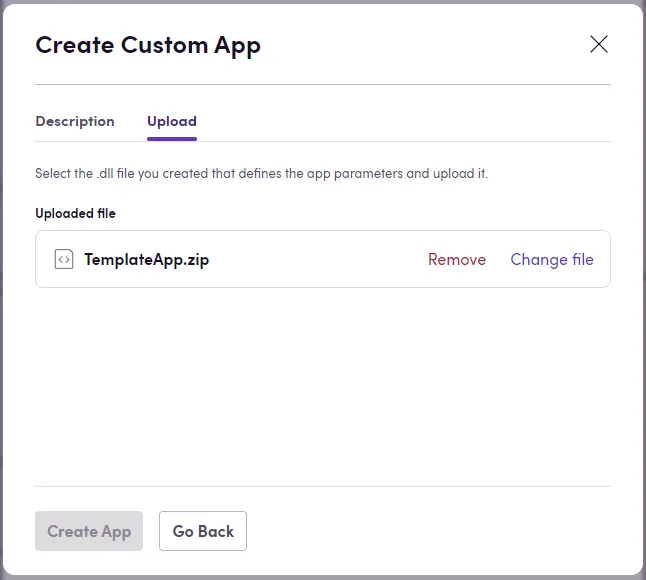Click the Create Custom App title
The image size is (646, 580).
148,45
